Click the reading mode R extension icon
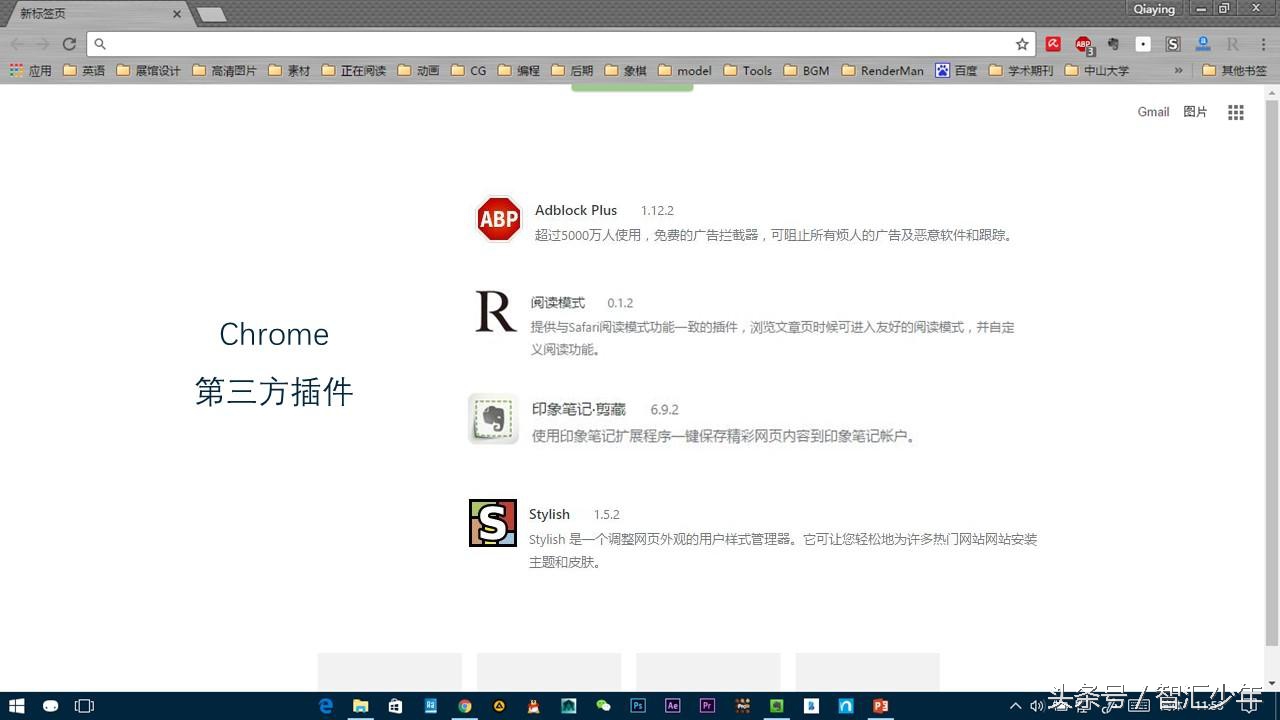The image size is (1280, 720). 1234,44
